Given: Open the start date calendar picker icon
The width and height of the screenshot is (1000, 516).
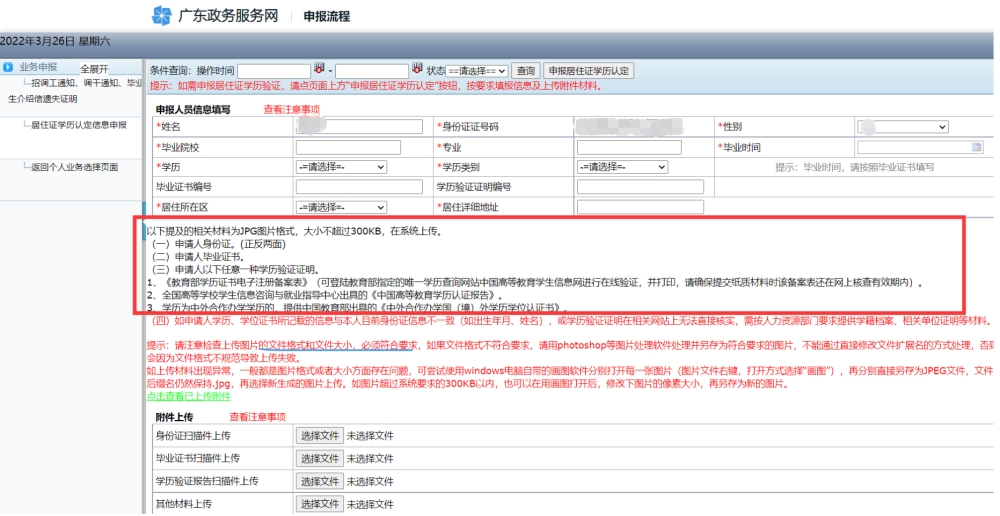Looking at the screenshot, I should (320, 68).
